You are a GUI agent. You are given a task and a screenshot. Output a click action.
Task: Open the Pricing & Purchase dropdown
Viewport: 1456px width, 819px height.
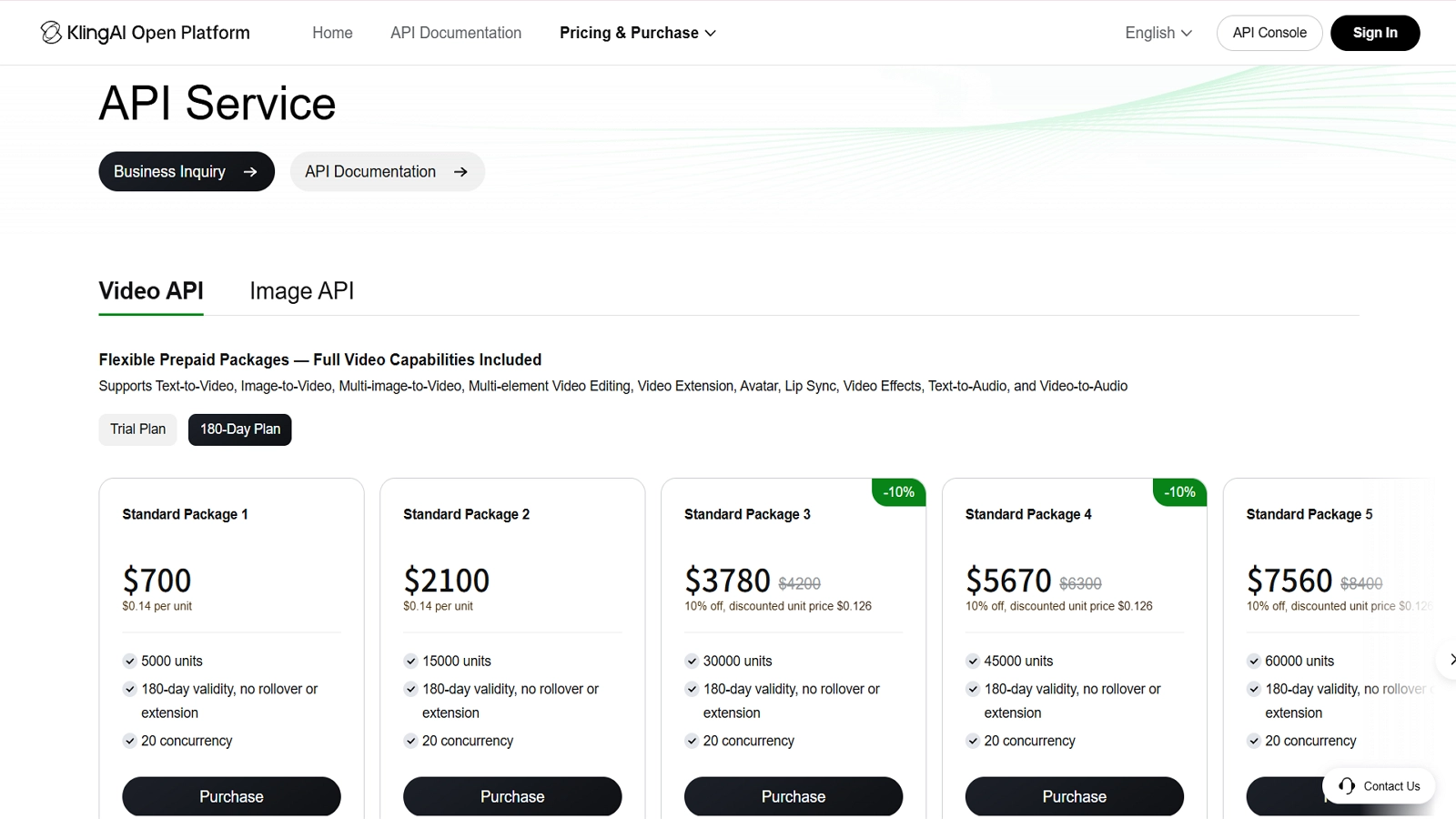pyautogui.click(x=638, y=33)
